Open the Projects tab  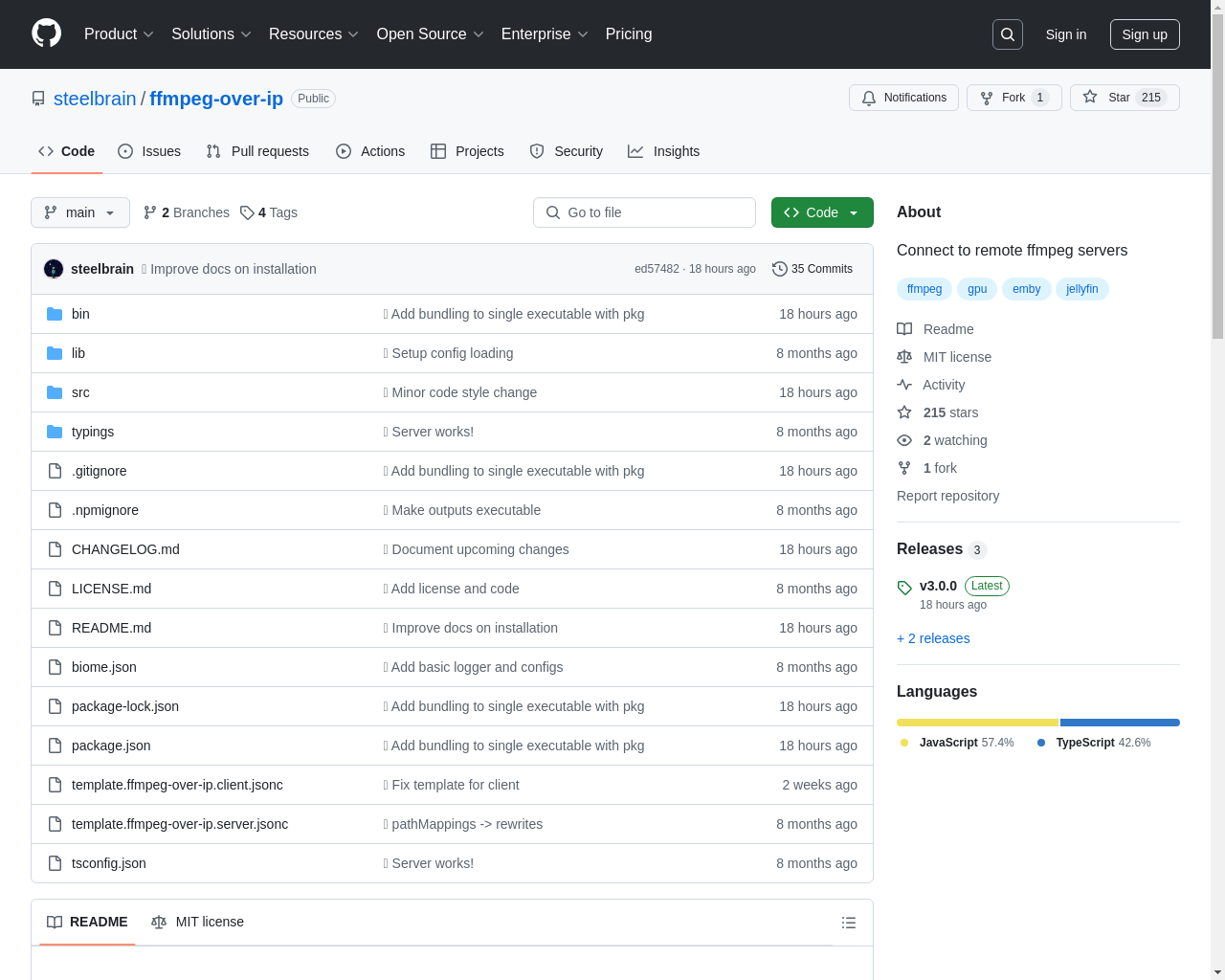(x=467, y=151)
